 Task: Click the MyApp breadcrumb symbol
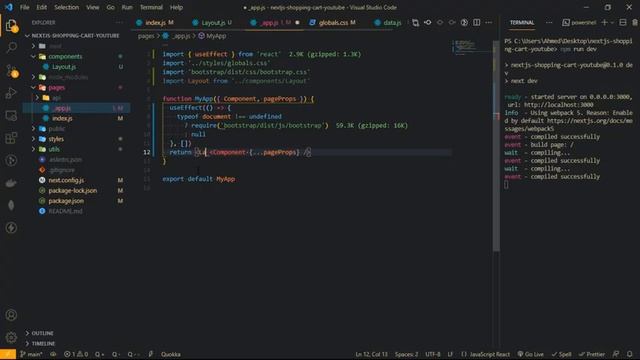coord(212,36)
